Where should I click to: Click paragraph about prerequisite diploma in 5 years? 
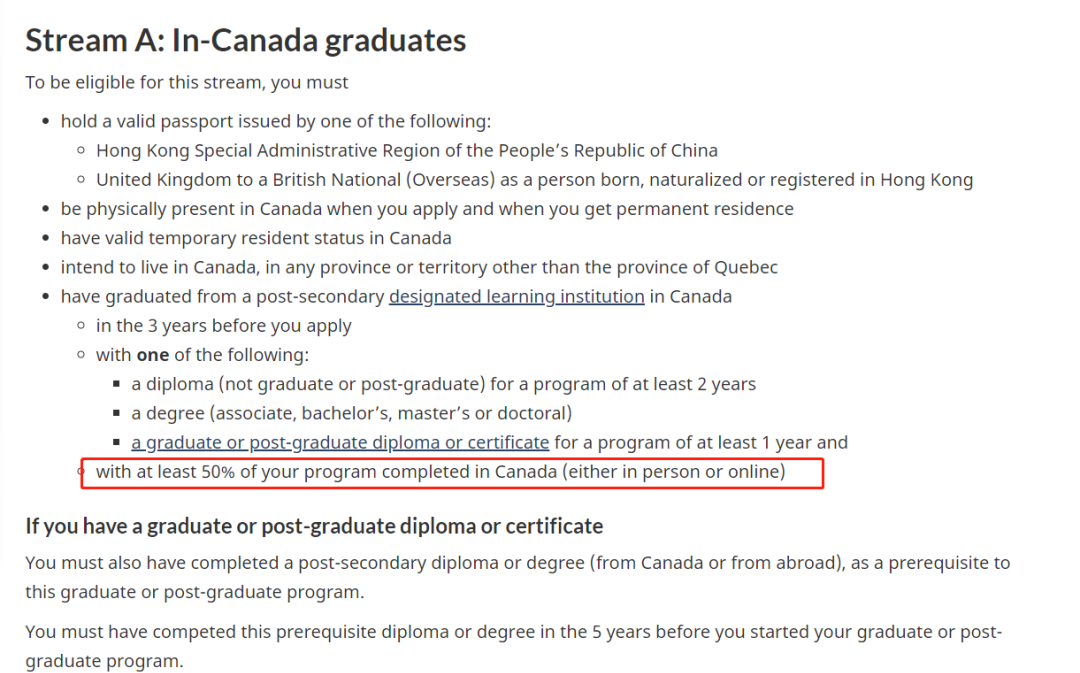[x=514, y=646]
